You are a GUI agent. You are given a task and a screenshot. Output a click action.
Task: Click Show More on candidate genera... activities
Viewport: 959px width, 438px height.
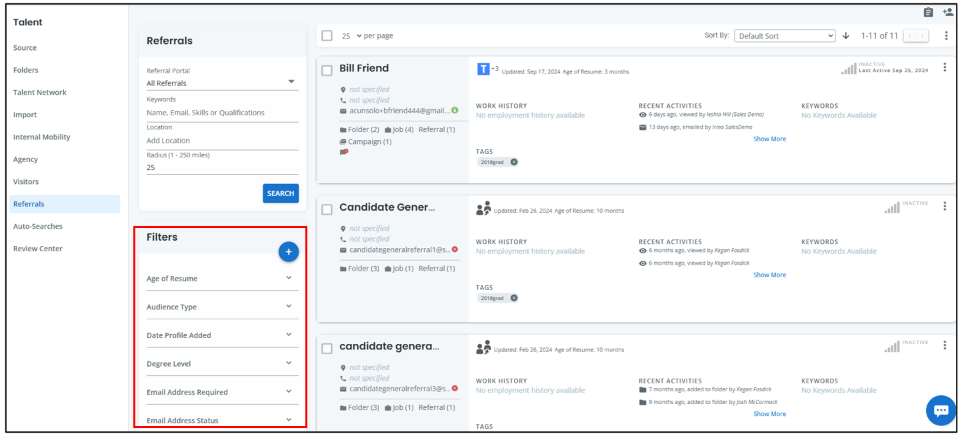(769, 414)
